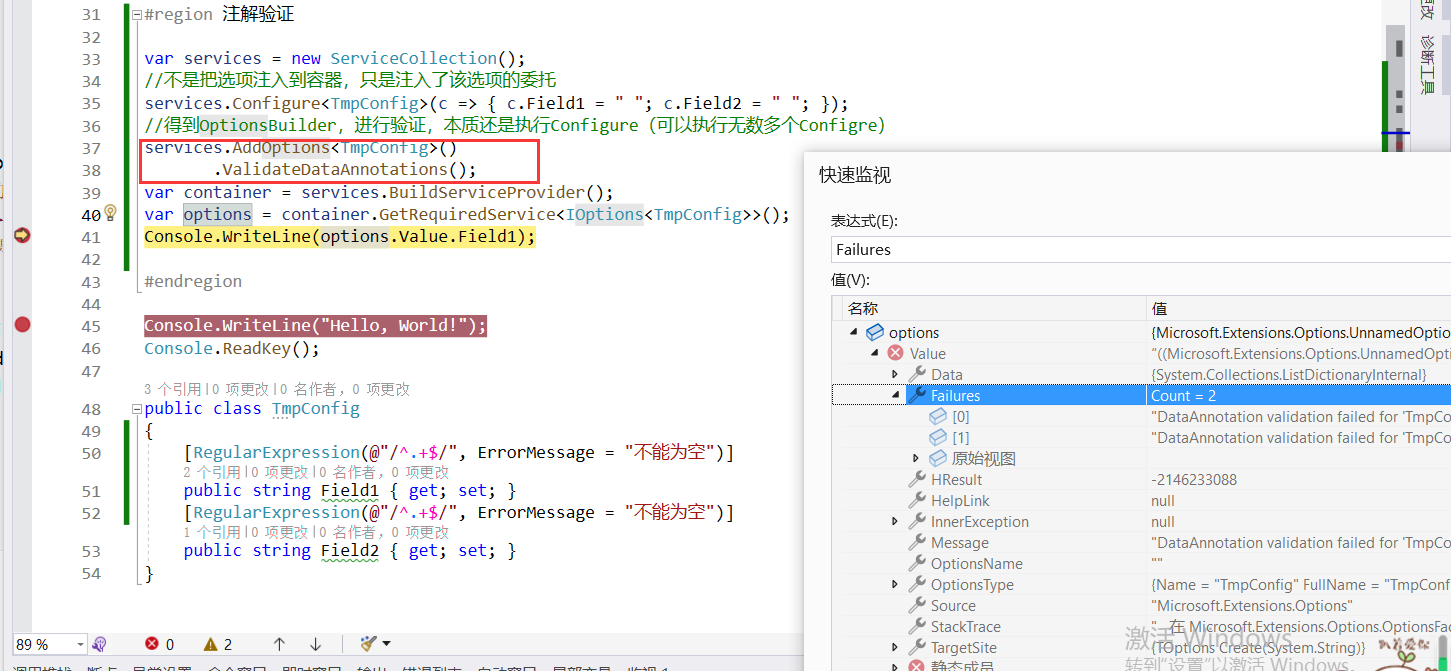This screenshot has height=671, width=1451.
Task: Click the wrench icon beside StackTrace
Action: point(916,626)
